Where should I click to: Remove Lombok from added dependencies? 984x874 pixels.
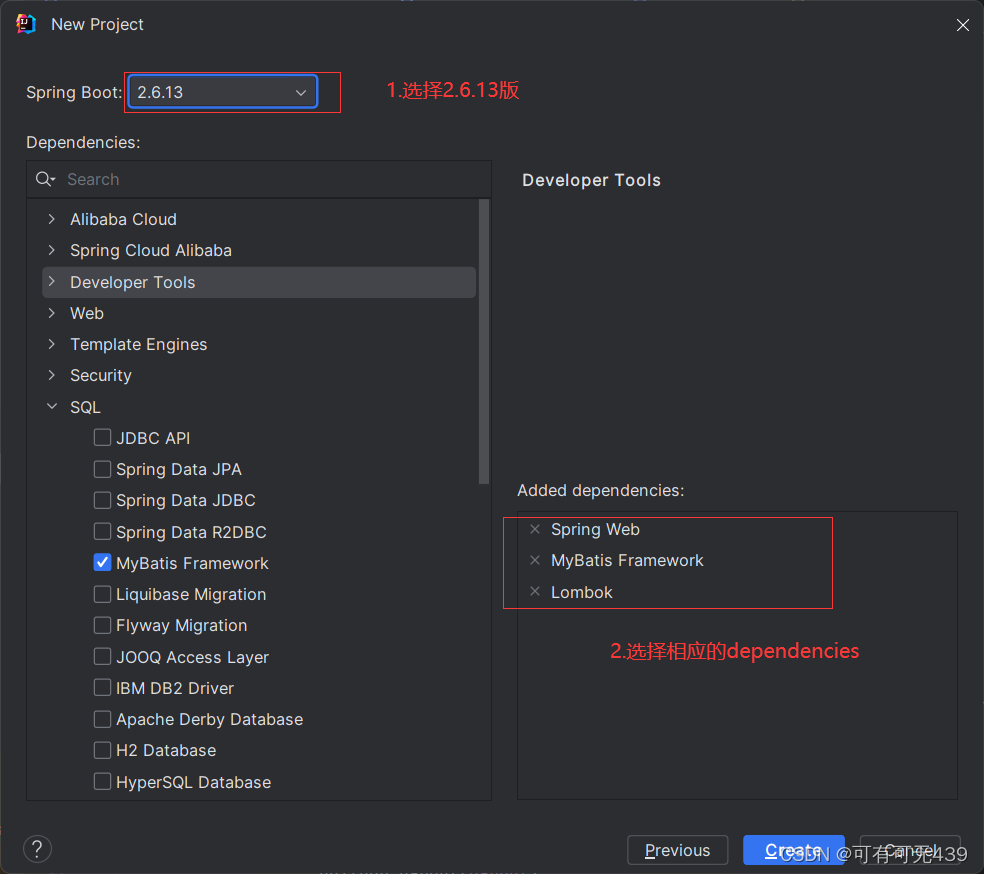click(535, 591)
